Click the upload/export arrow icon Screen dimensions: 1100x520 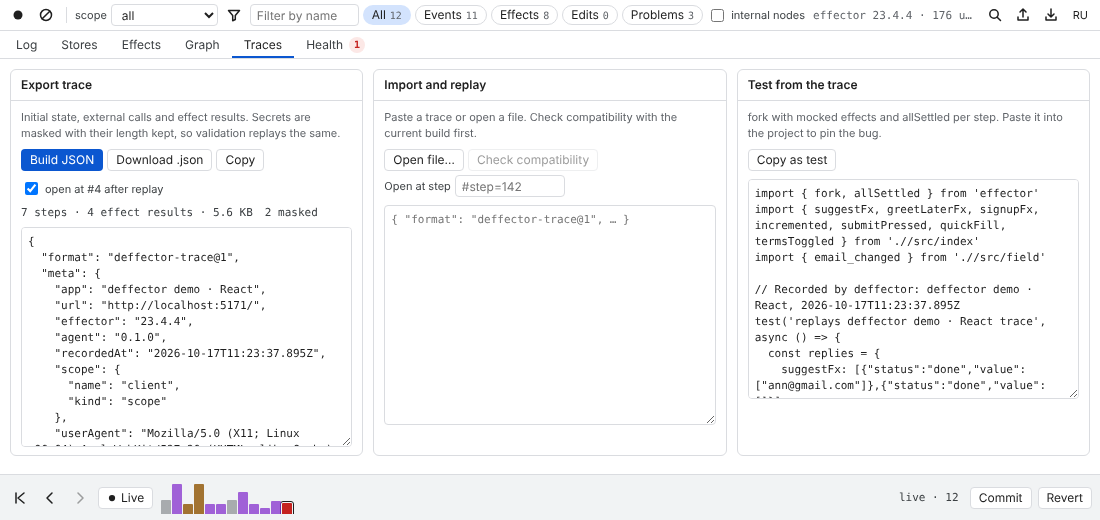1023,15
